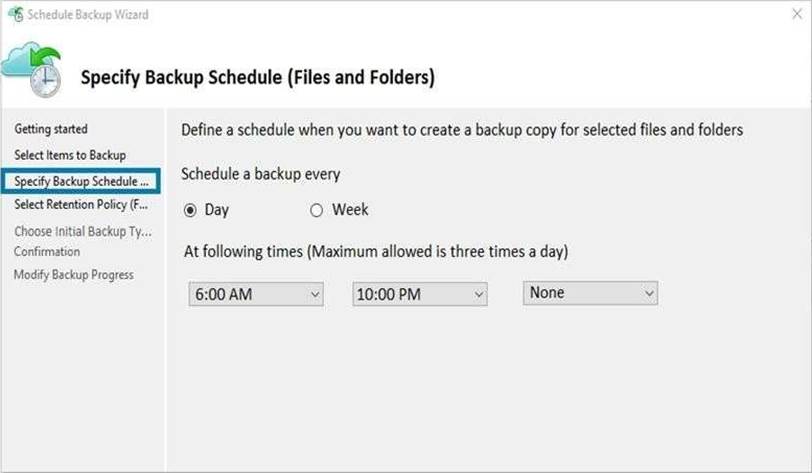Click the Choose Initial Backup Type step
Image resolution: width=812 pixels, height=473 pixels.
(82, 232)
